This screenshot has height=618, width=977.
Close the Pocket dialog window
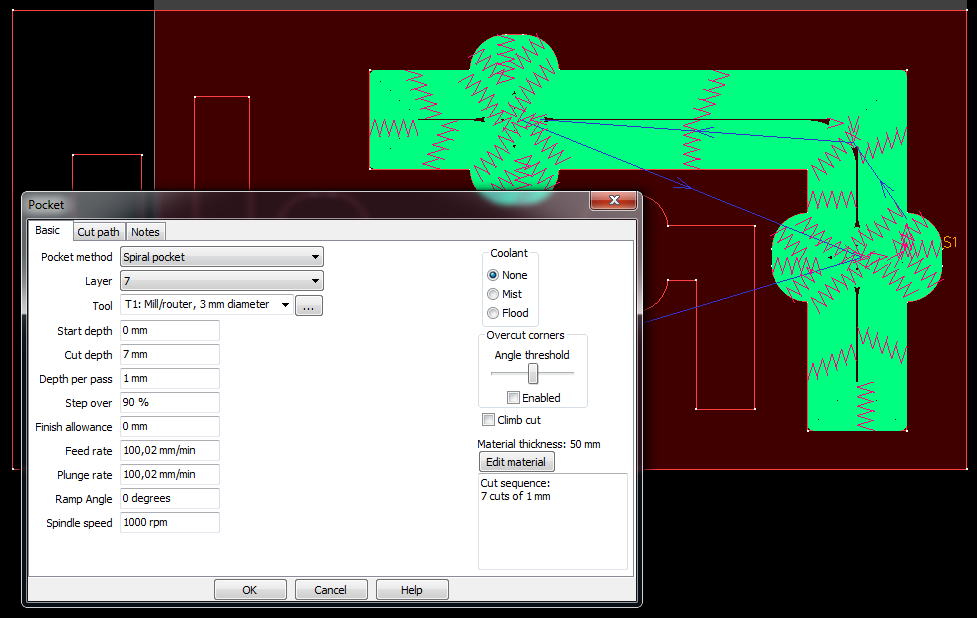(613, 201)
